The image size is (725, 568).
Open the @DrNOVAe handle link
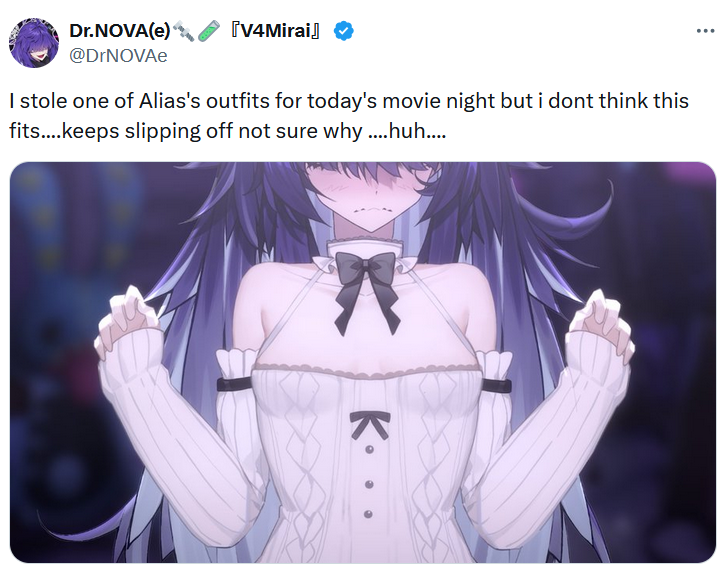[x=118, y=56]
